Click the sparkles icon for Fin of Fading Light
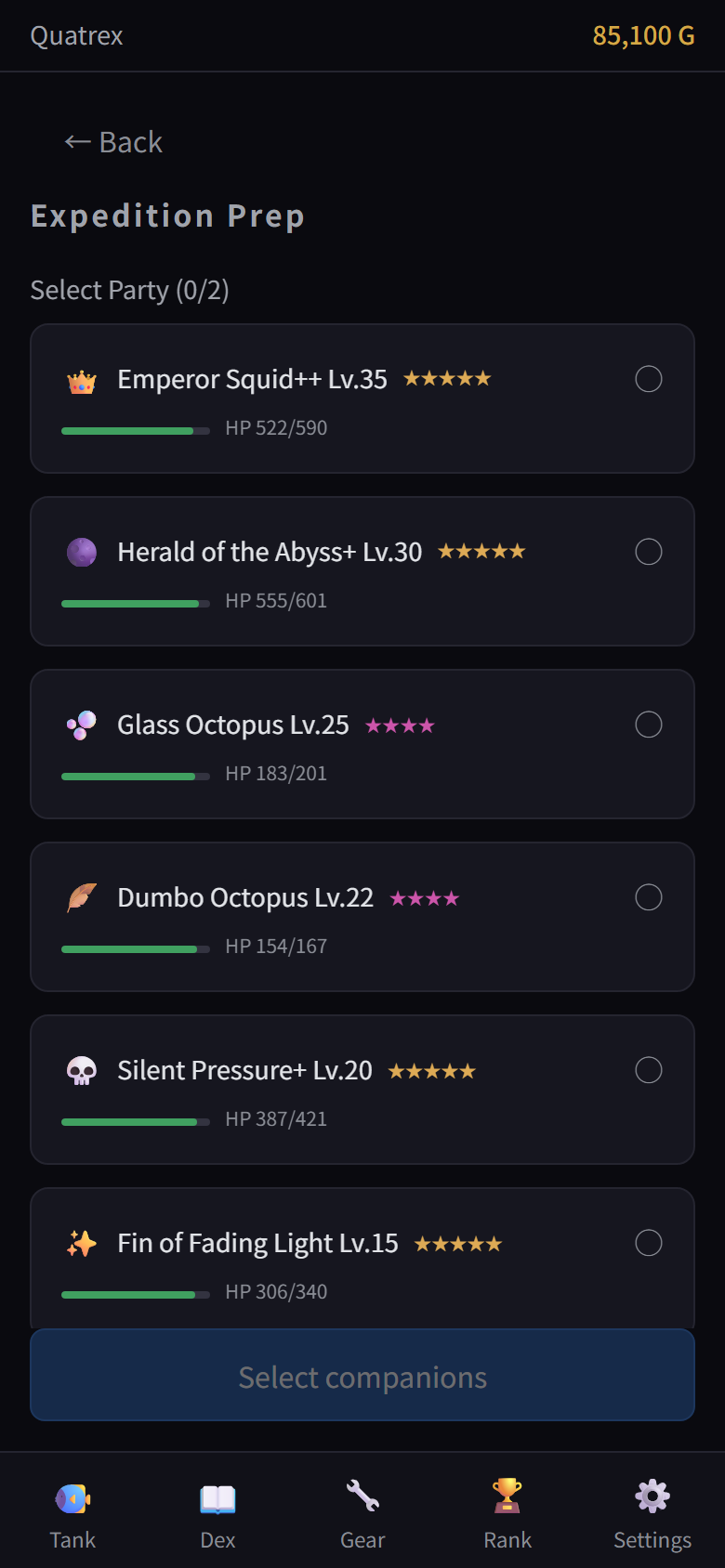The image size is (725, 1568). (x=82, y=1244)
